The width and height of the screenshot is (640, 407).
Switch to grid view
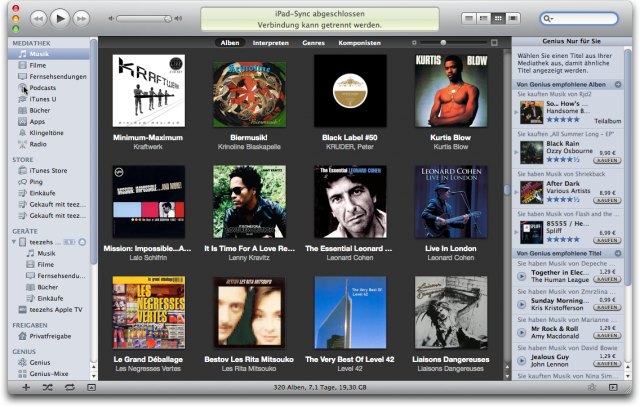(498, 18)
